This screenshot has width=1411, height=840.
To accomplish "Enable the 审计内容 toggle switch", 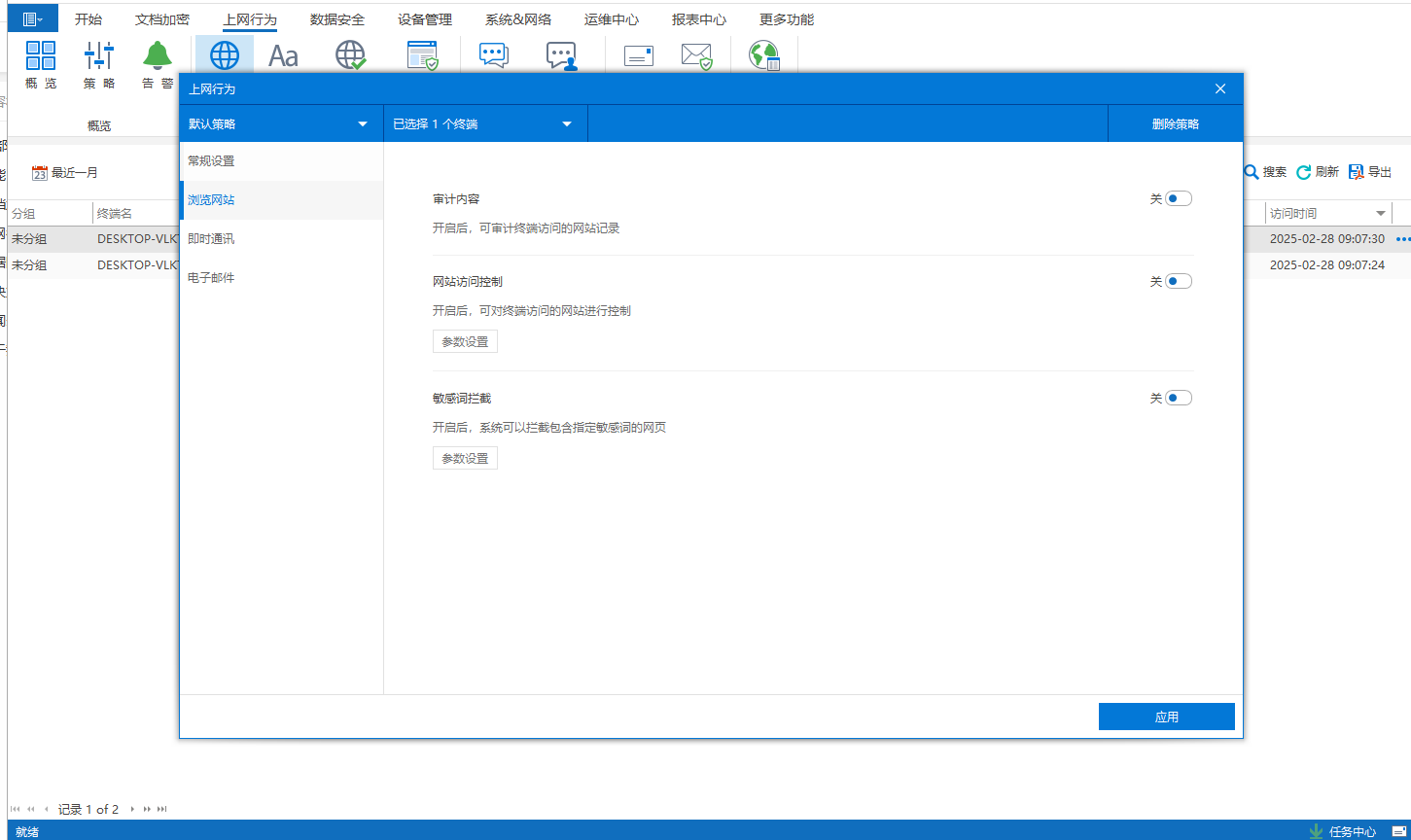I will 1178,198.
